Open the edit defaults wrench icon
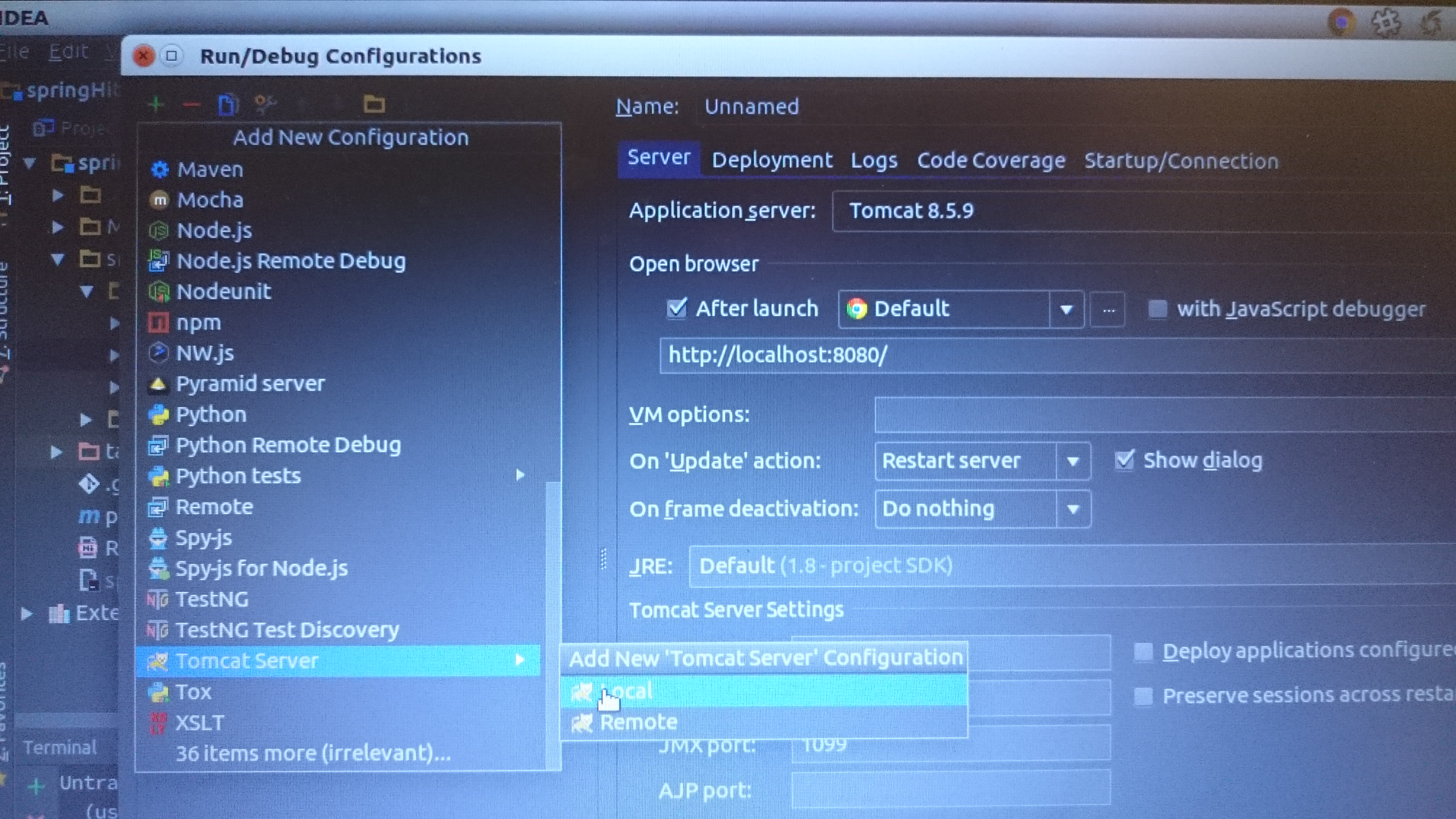 pyautogui.click(x=265, y=104)
